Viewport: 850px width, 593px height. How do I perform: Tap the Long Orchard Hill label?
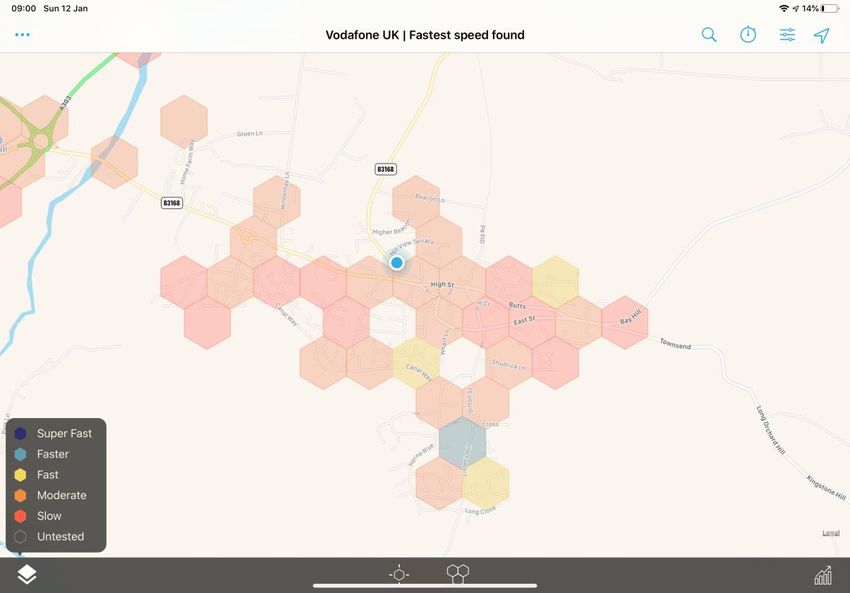pos(770,430)
